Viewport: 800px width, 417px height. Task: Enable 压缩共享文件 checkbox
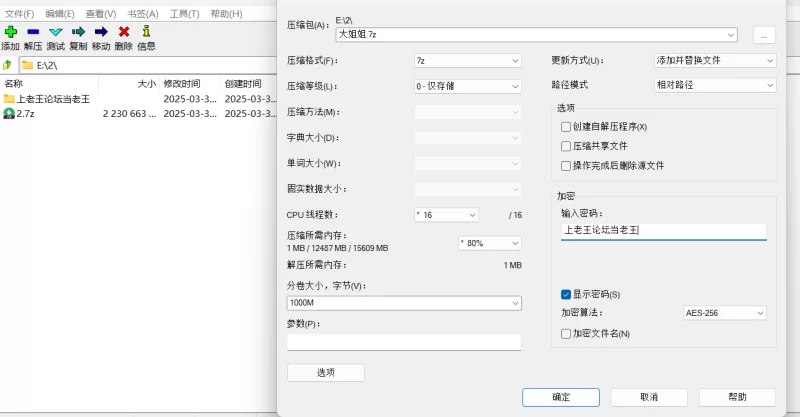(565, 146)
